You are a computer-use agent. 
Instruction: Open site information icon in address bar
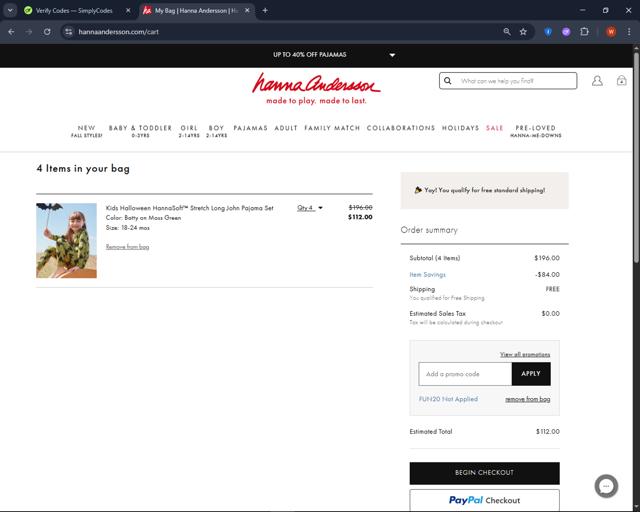pyautogui.click(x=69, y=32)
